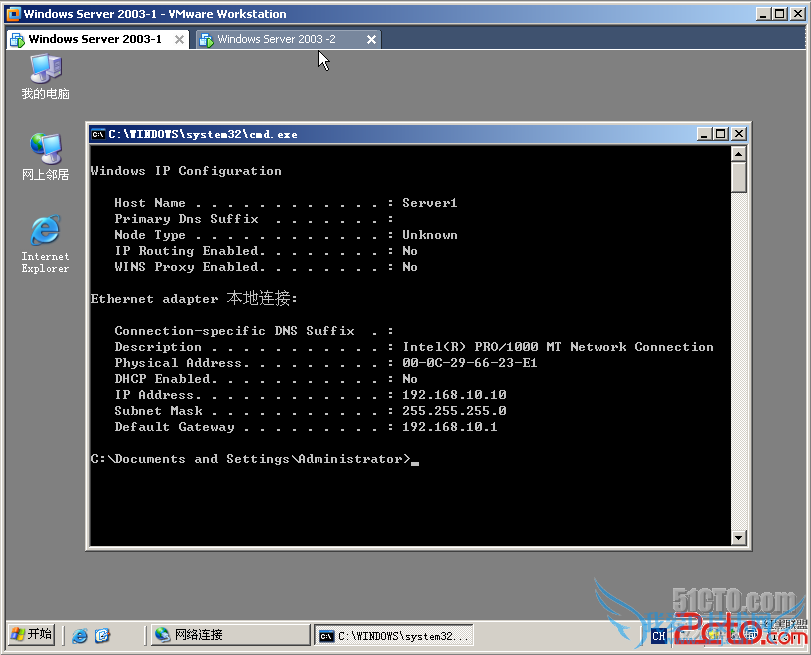This screenshot has width=811, height=655.
Task: Maximize the VMware Workstation window
Action: pyautogui.click(x=780, y=13)
